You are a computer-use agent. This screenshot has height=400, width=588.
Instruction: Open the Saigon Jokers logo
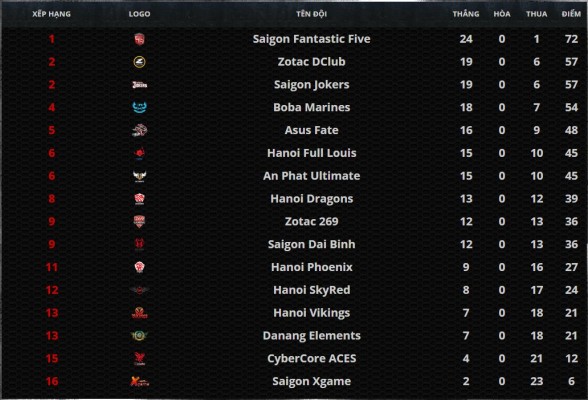[140, 85]
